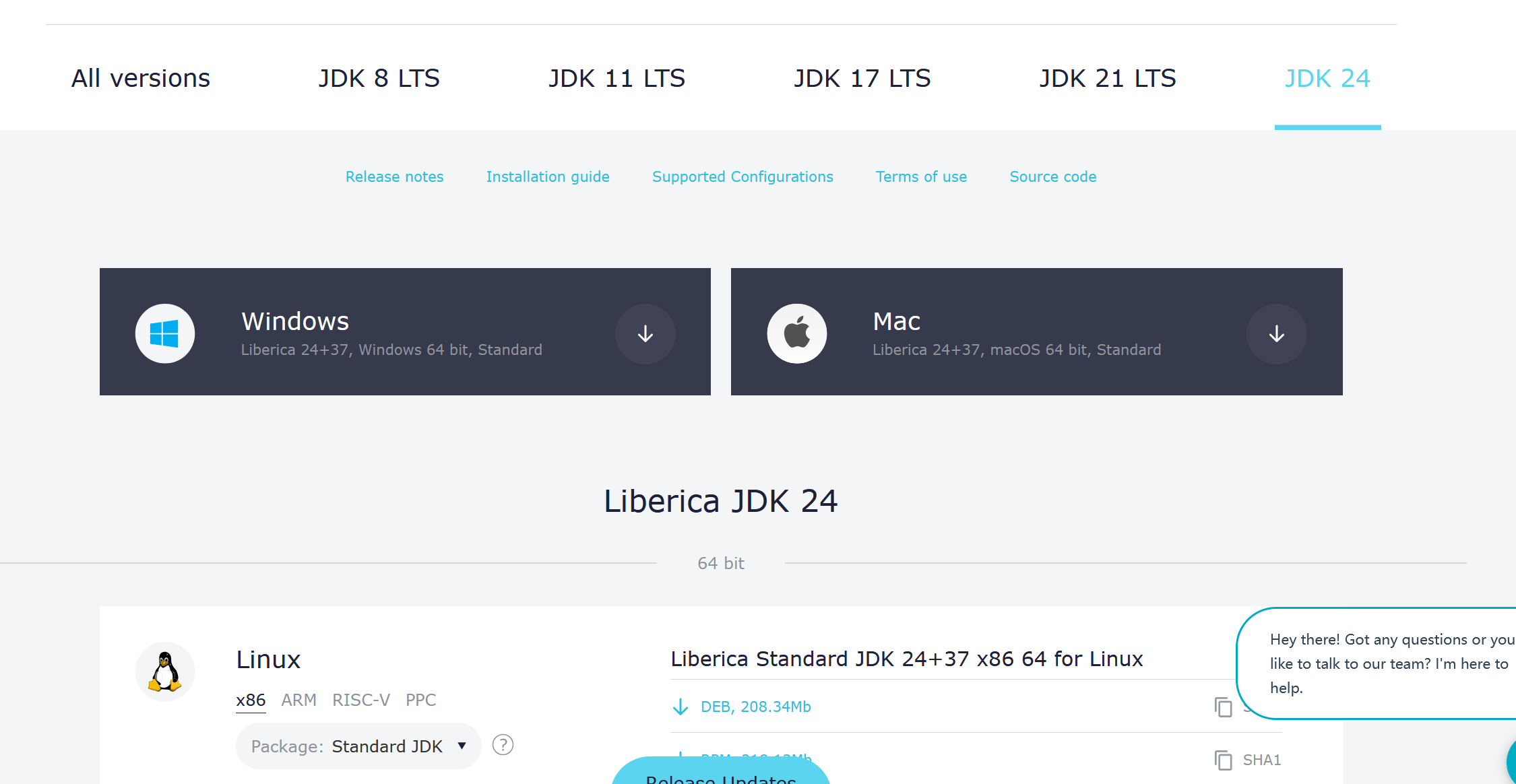The width and height of the screenshot is (1516, 784).
Task: Select the ARM architecture option
Action: pos(298,700)
